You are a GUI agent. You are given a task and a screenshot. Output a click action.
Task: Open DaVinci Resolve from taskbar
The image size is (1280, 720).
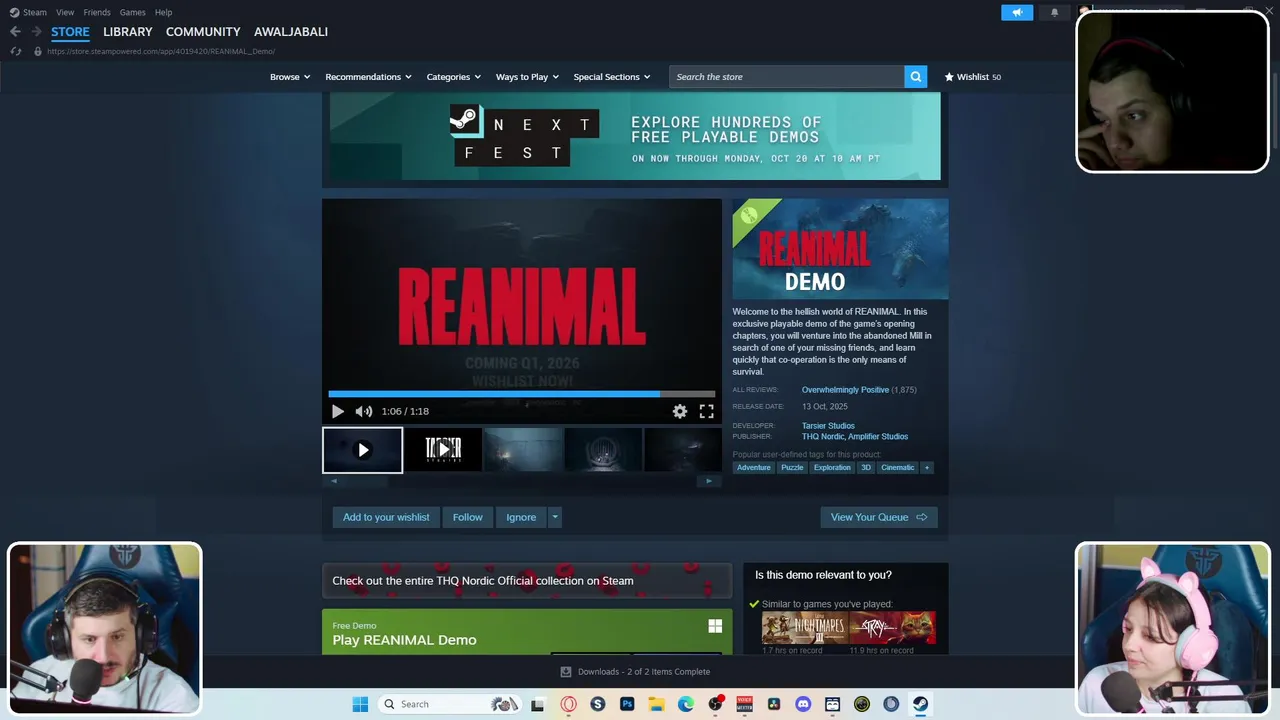774,704
